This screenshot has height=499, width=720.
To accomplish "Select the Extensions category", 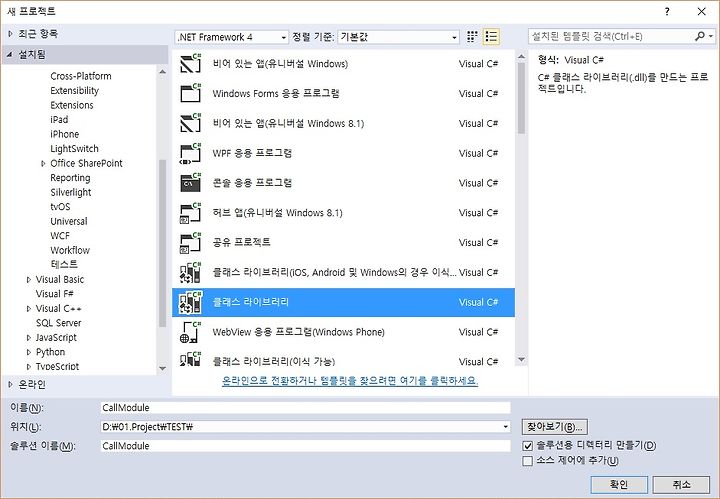I will click(x=72, y=105).
